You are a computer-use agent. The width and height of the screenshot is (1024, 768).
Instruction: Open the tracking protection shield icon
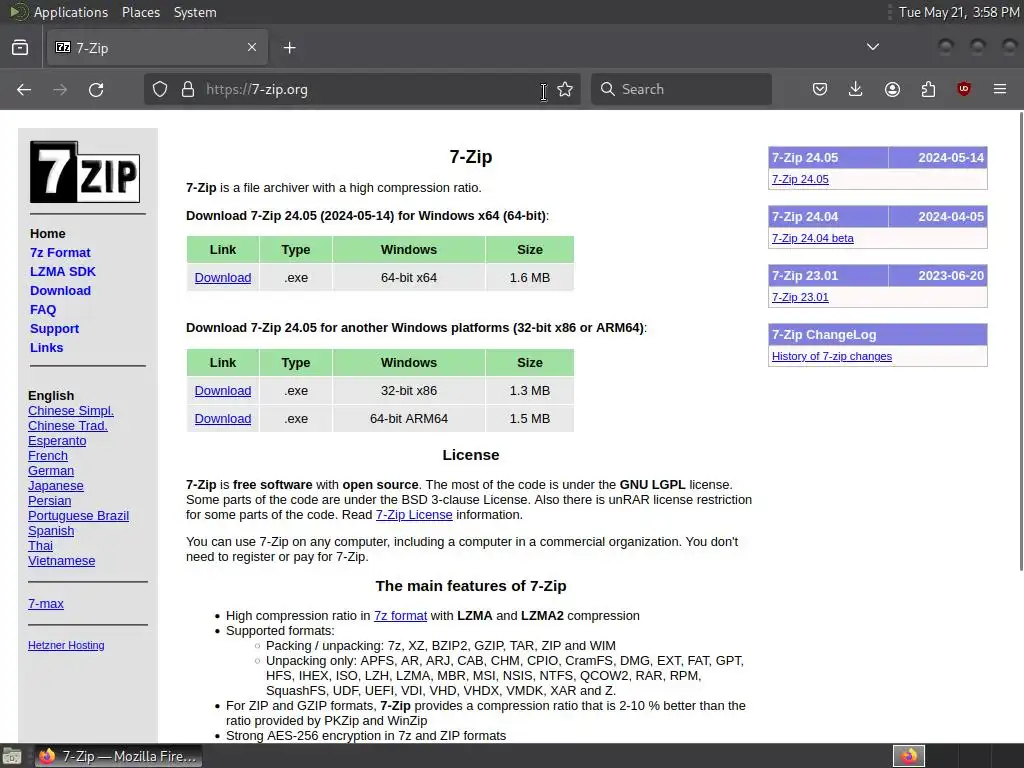160,89
